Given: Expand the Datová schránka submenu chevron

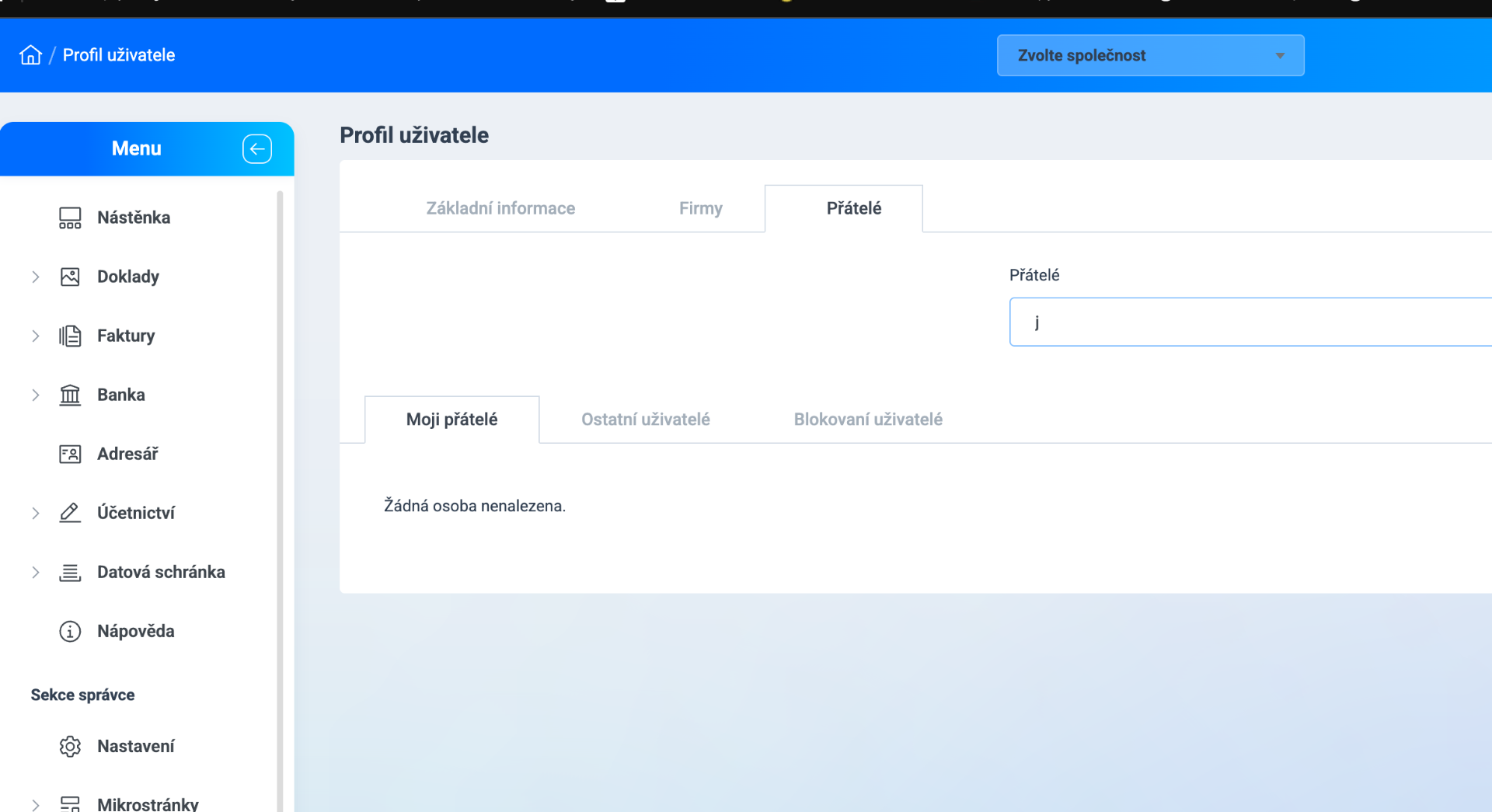Looking at the screenshot, I should click(36, 572).
